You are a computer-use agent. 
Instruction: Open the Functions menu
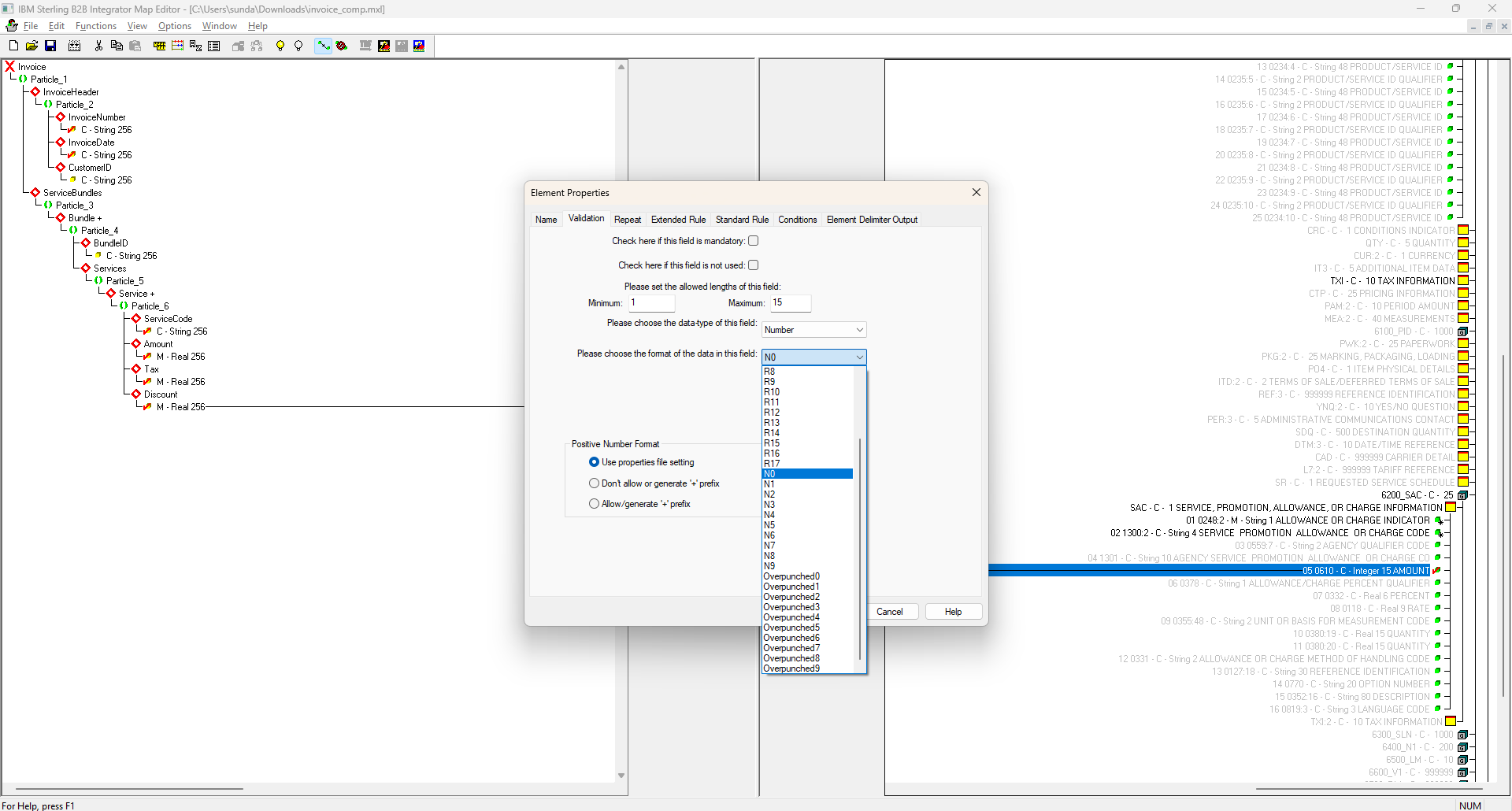96,26
